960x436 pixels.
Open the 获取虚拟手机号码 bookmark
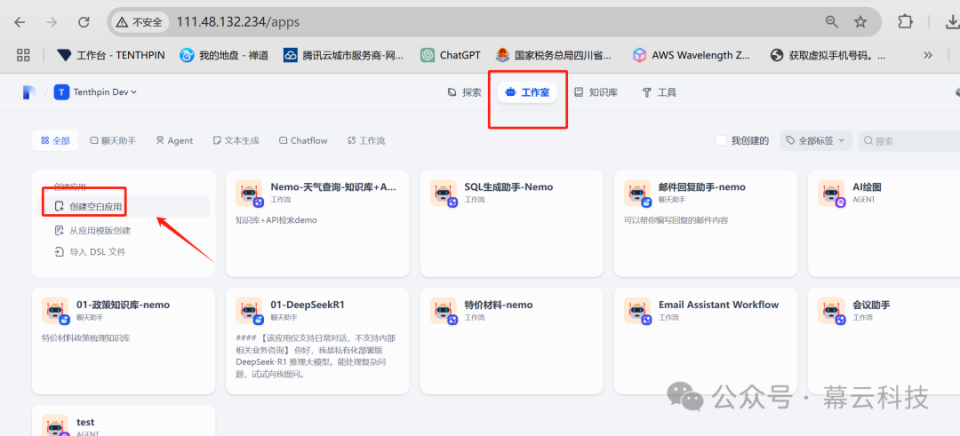pos(828,55)
